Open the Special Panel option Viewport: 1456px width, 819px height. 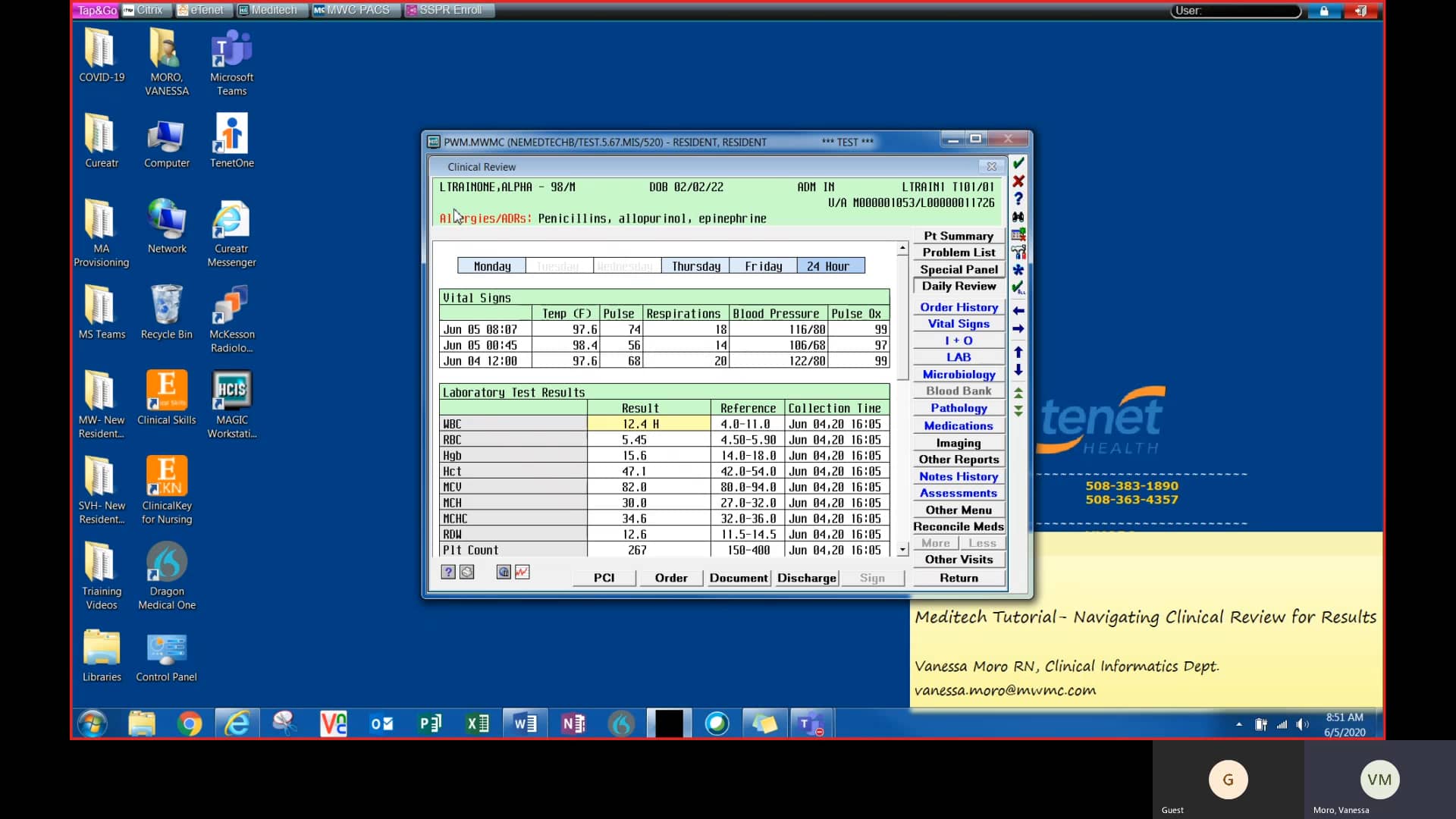click(959, 269)
